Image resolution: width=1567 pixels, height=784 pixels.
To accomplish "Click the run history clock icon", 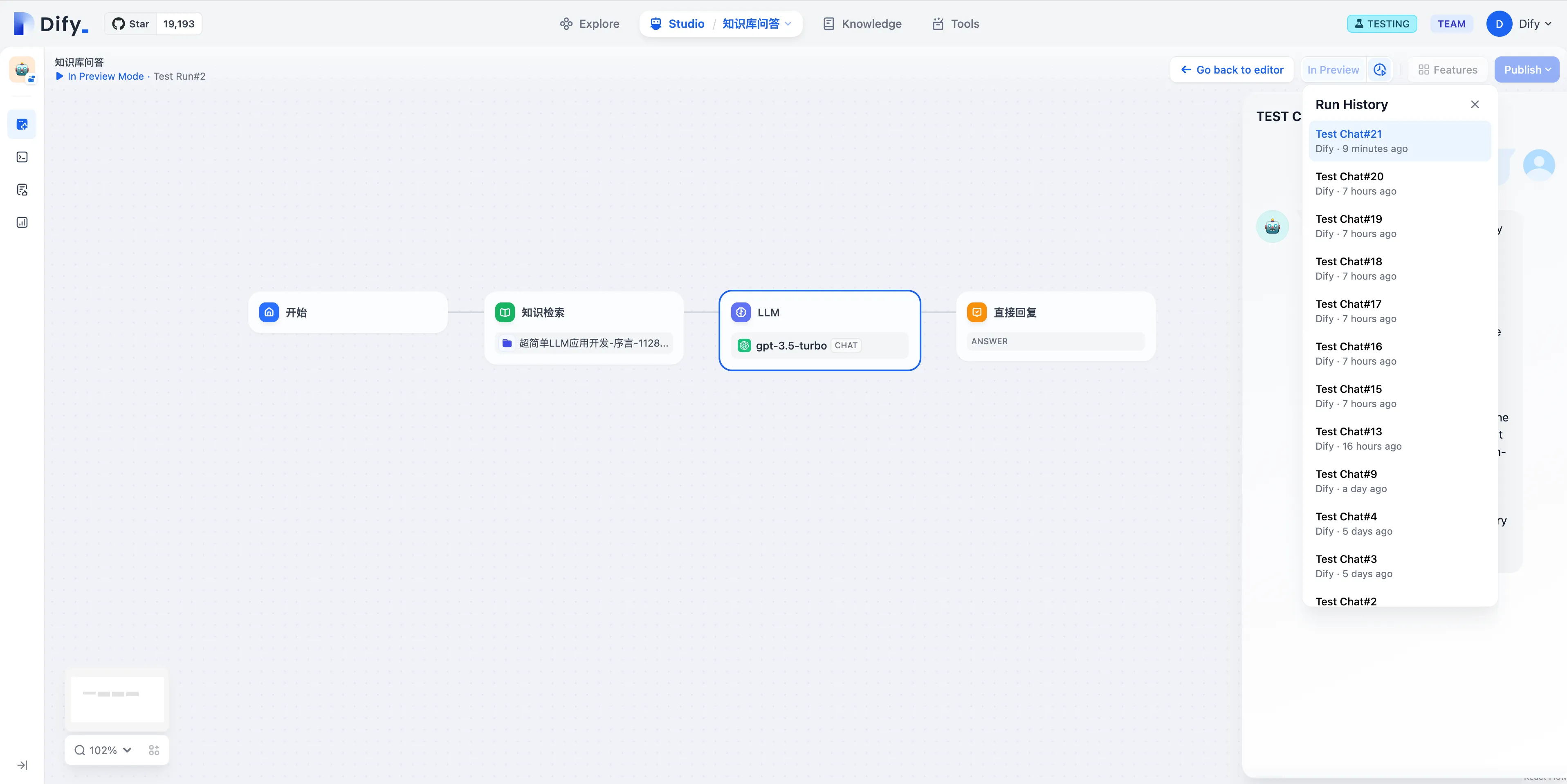I will pyautogui.click(x=1380, y=70).
